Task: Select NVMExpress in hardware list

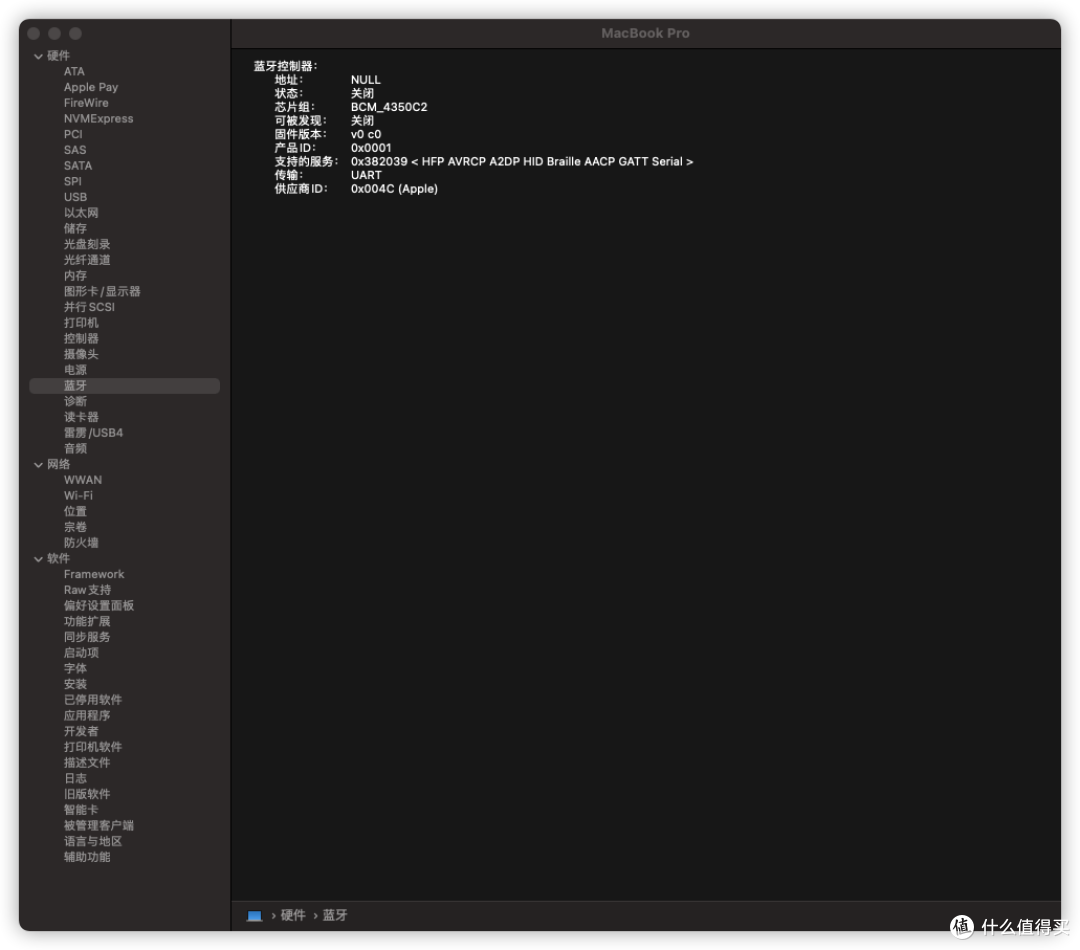Action: tap(98, 118)
